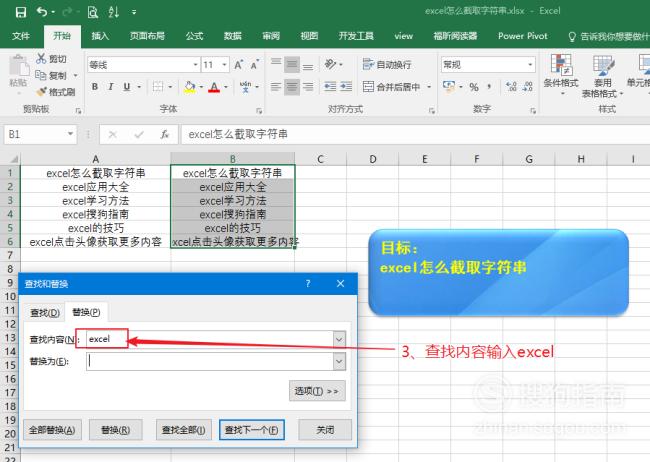Screen dimensions: 650x462
Task: Click the Borders icon
Action: click(x=158, y=87)
